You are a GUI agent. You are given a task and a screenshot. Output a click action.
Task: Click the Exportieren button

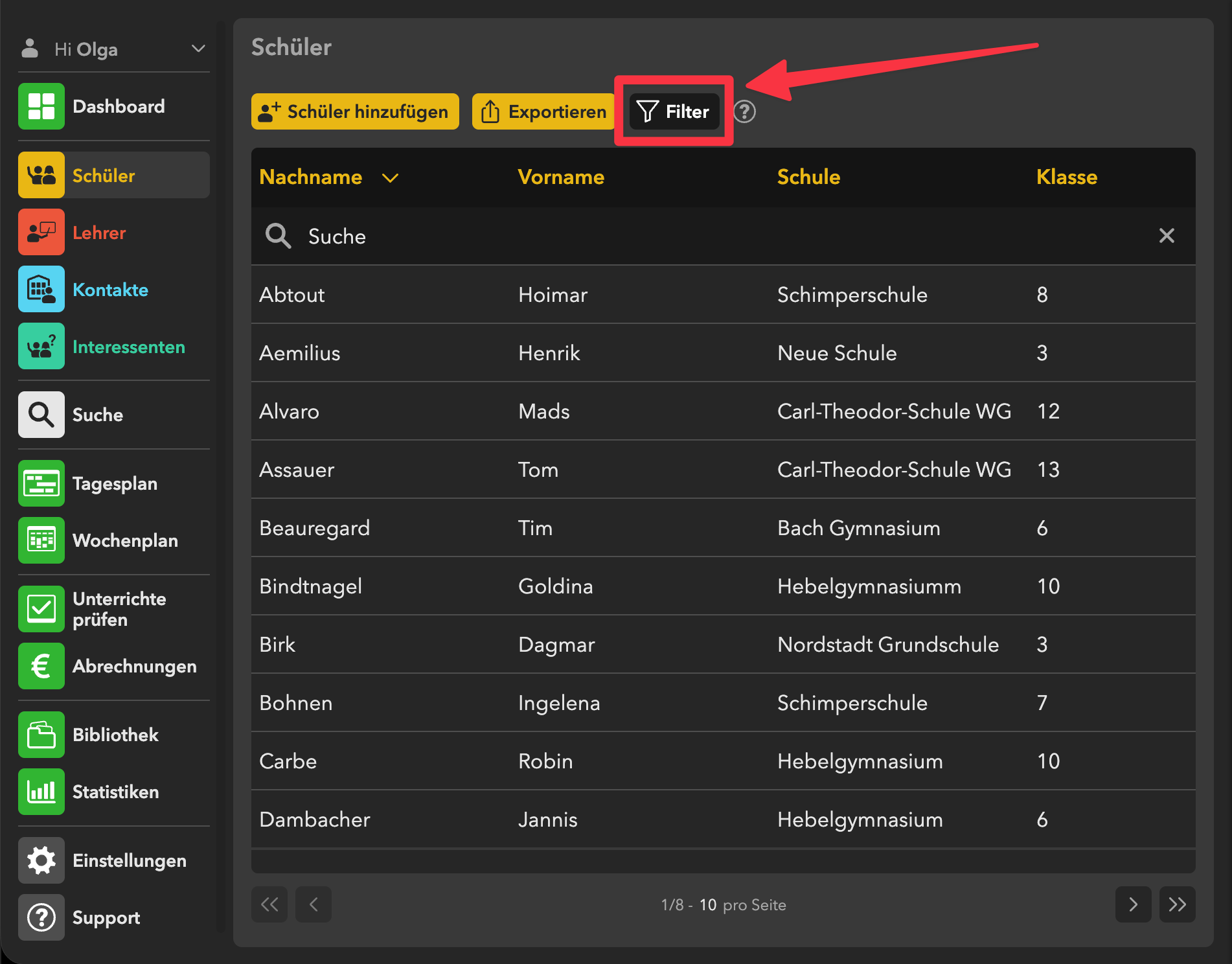[544, 112]
